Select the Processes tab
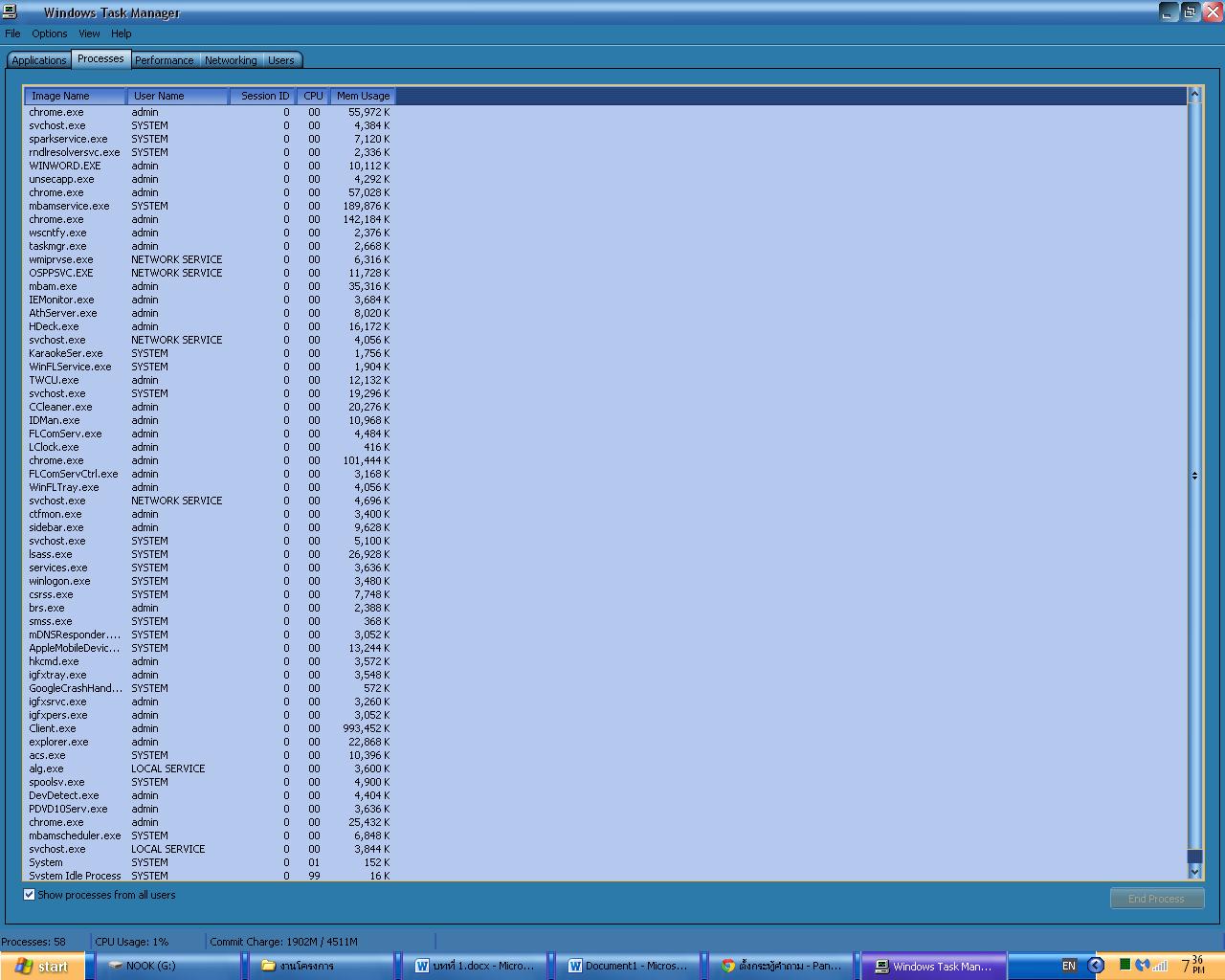 click(x=100, y=59)
